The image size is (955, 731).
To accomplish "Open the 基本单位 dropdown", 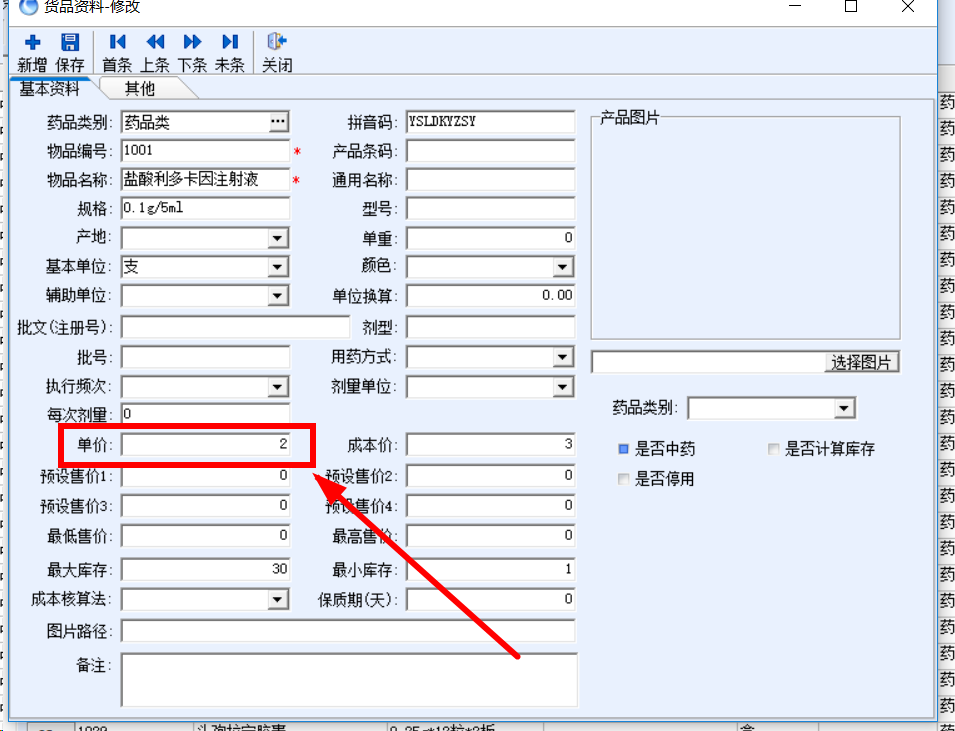I will coord(278,267).
